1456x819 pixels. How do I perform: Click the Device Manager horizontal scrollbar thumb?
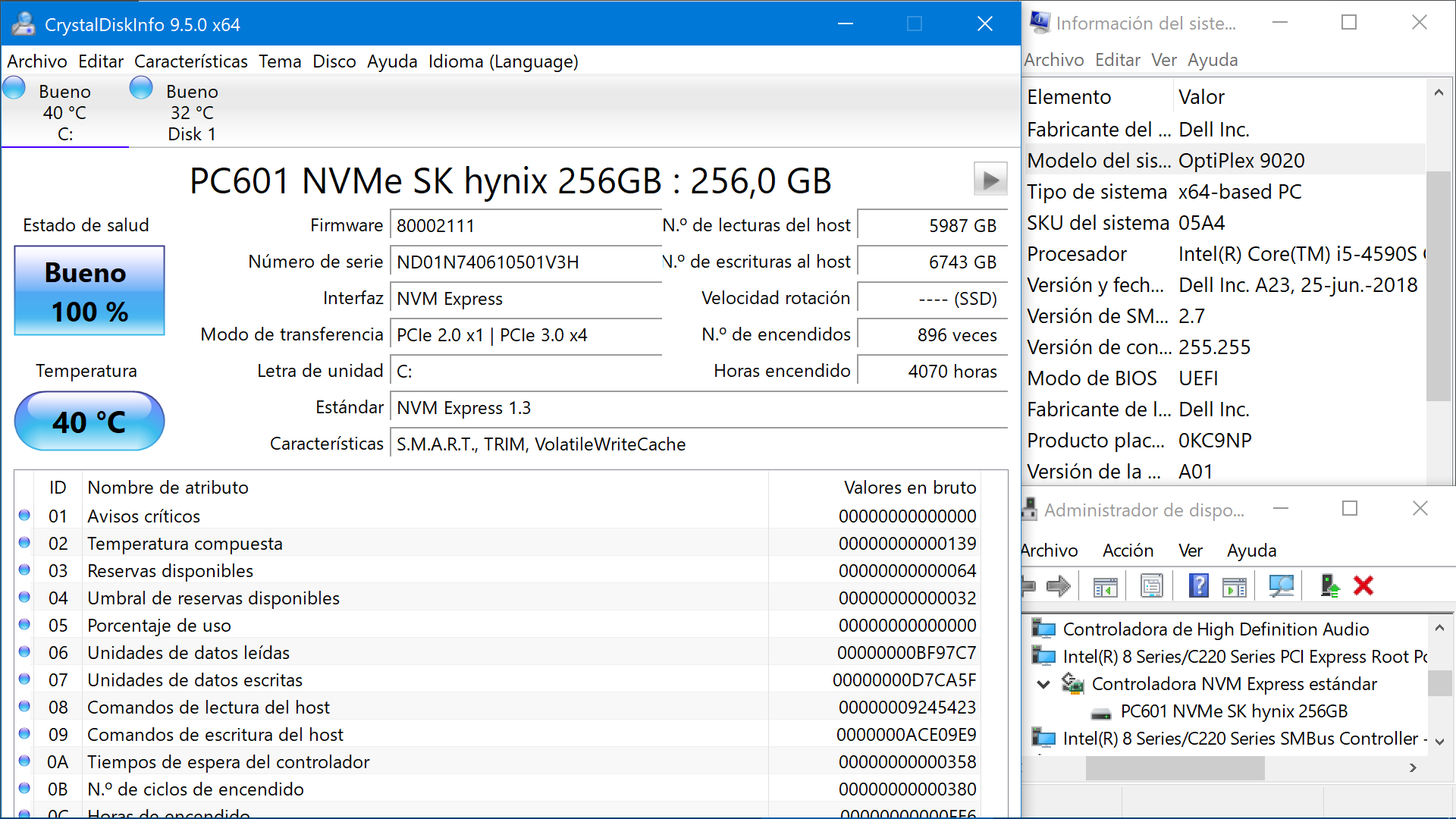click(x=1175, y=768)
